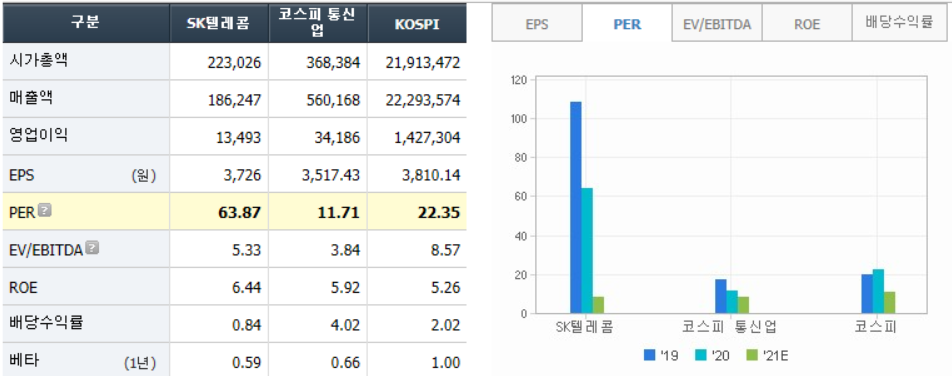Switch to the EV/EBITDA chart tab
952x376 pixels.
tap(717, 24)
